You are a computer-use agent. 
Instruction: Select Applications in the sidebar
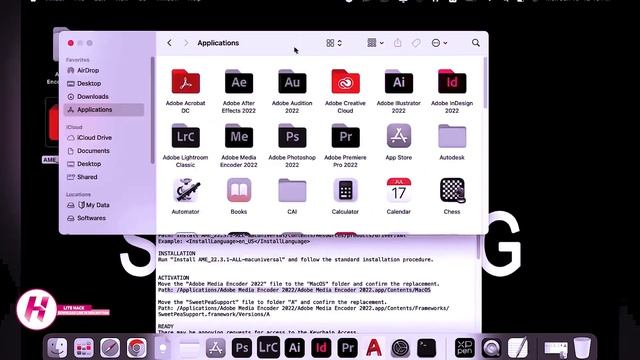click(x=104, y=109)
